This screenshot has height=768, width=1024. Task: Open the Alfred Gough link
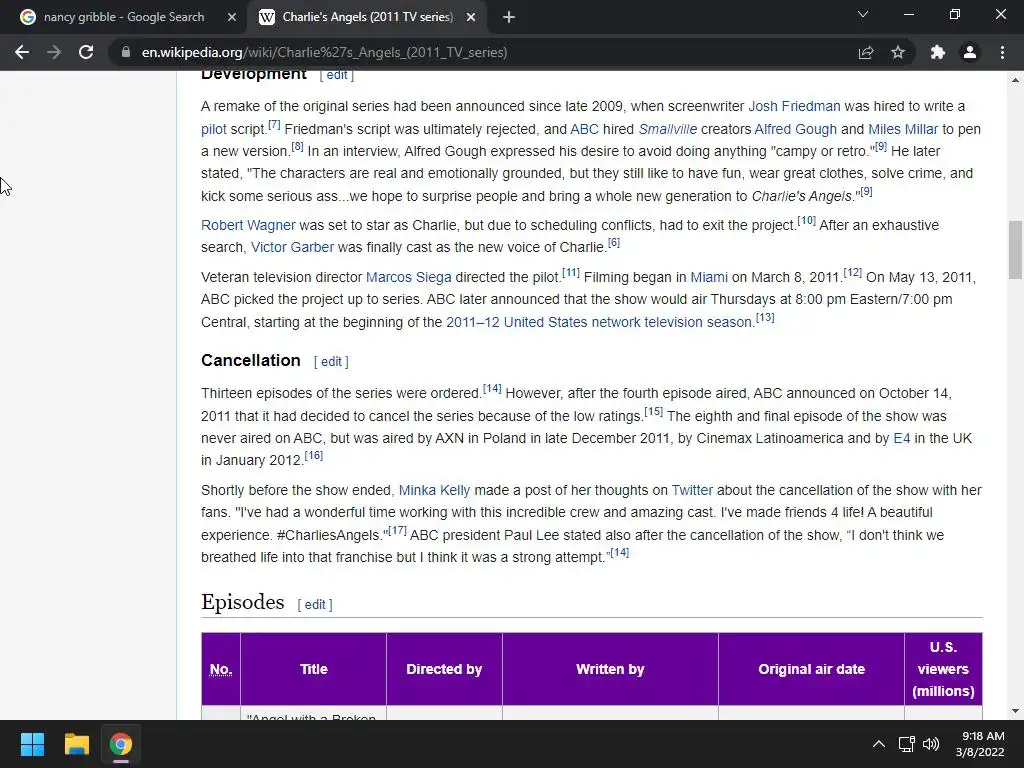(x=795, y=129)
